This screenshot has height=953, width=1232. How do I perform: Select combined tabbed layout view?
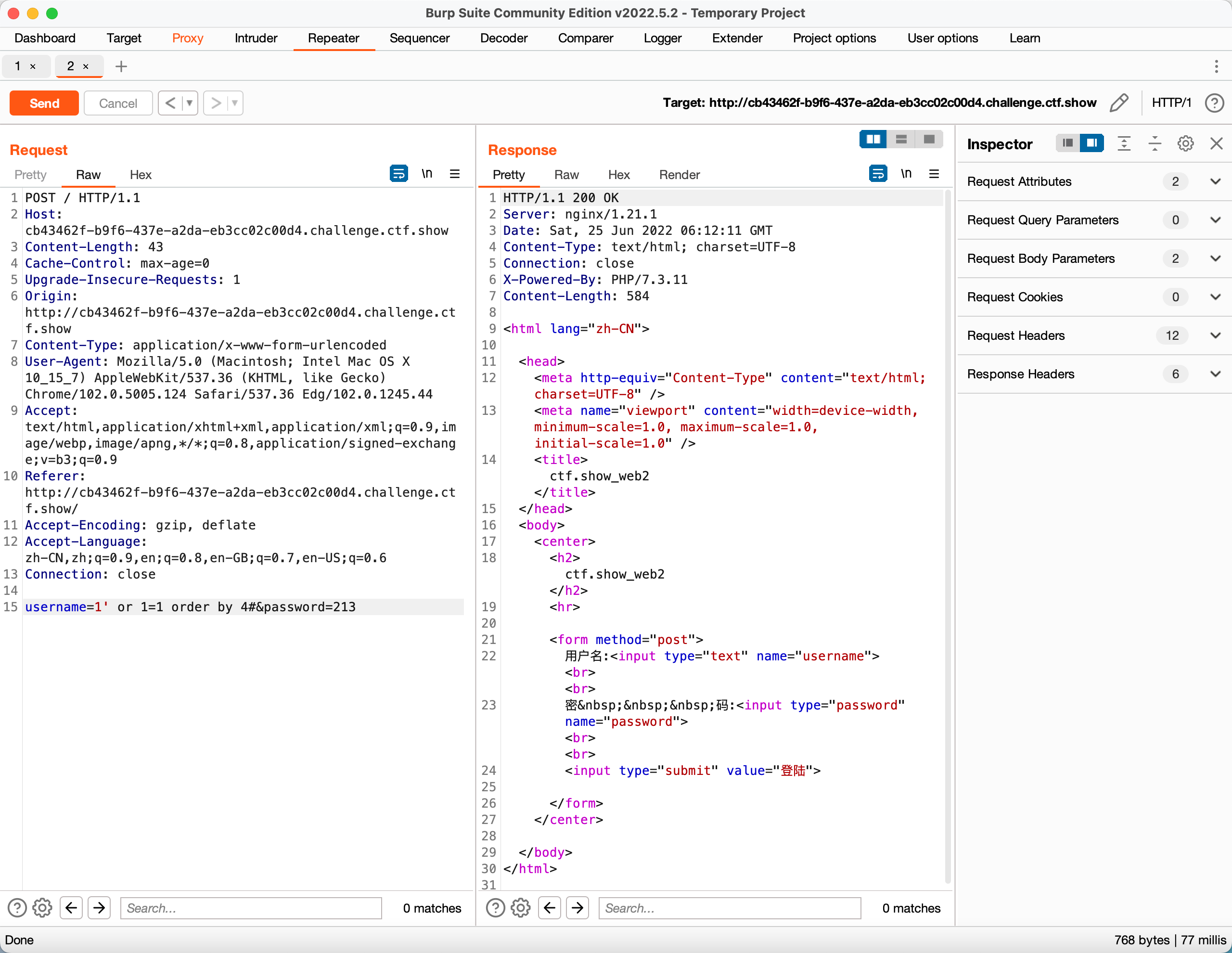click(x=929, y=140)
